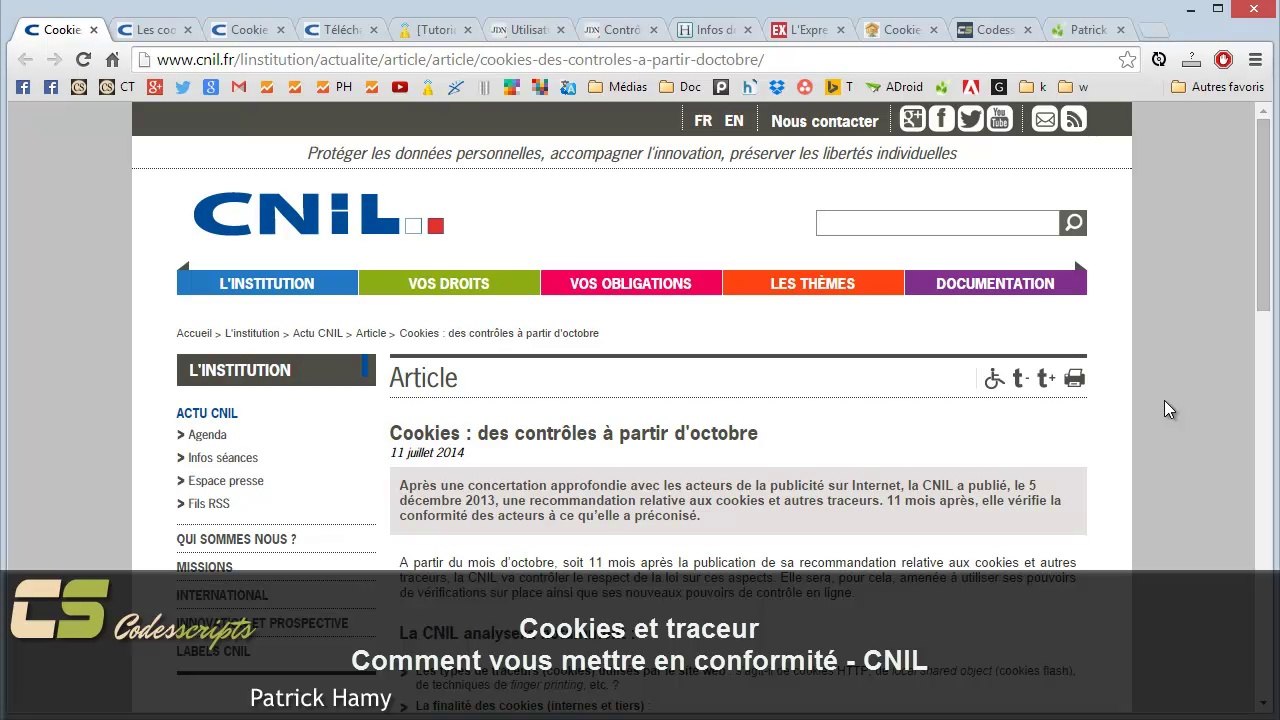Click the red extension icon in the toolbar

click(1223, 60)
